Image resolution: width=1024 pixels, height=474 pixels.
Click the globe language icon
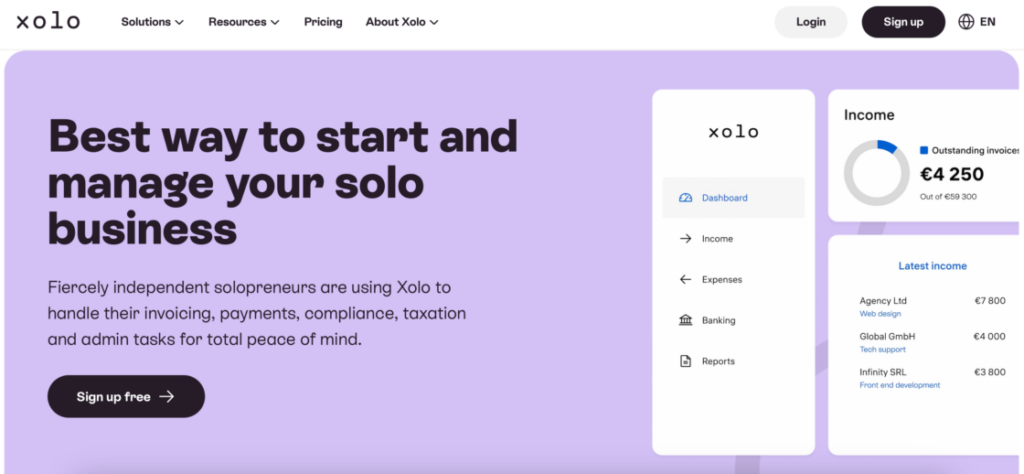(x=966, y=22)
